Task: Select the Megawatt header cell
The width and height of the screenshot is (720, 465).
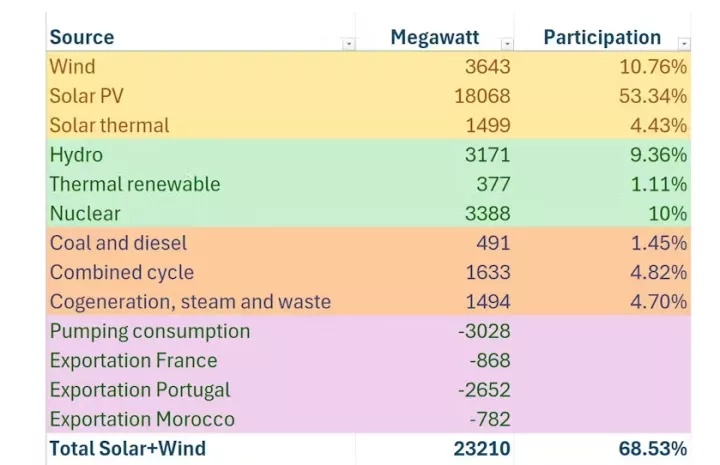Action: 435,37
